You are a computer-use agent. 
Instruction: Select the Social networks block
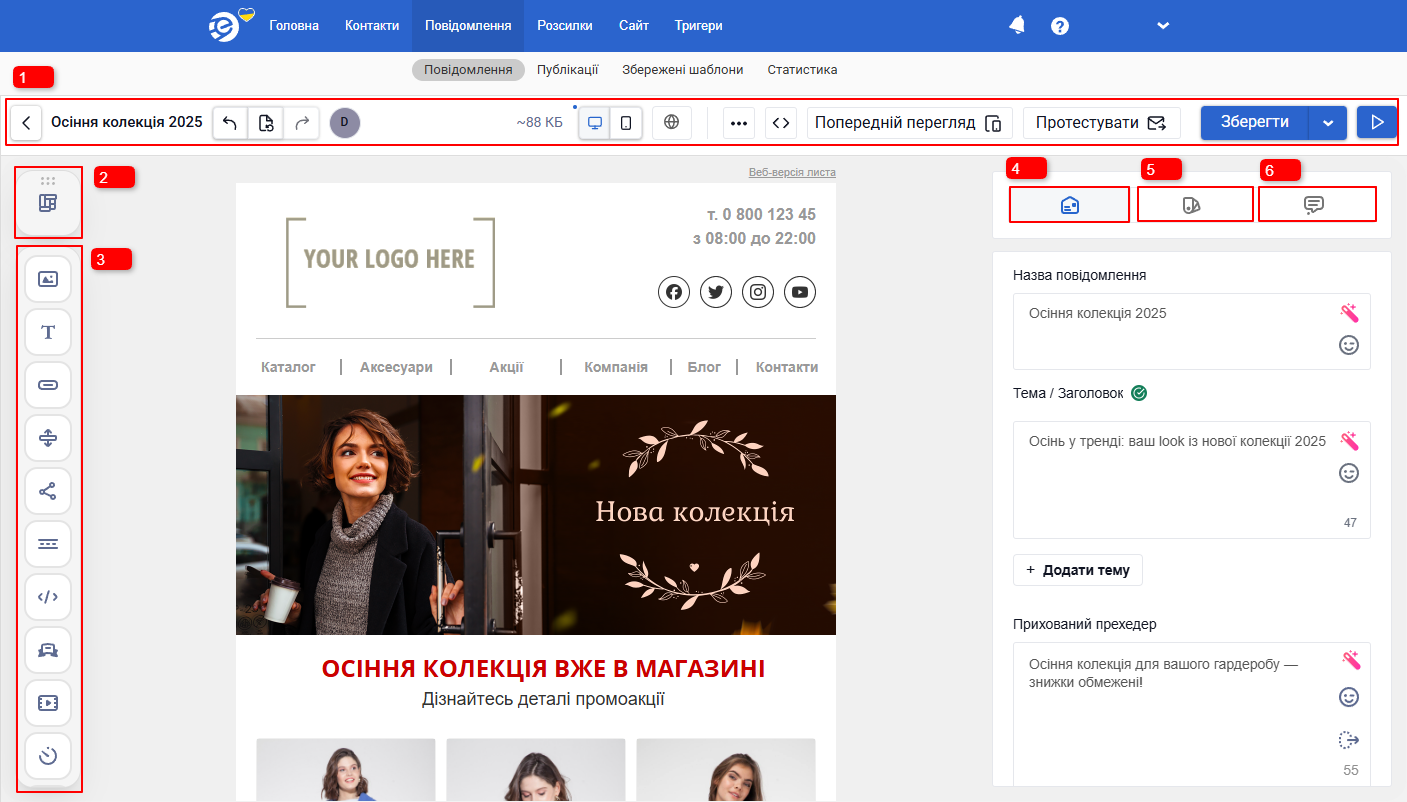pos(48,491)
